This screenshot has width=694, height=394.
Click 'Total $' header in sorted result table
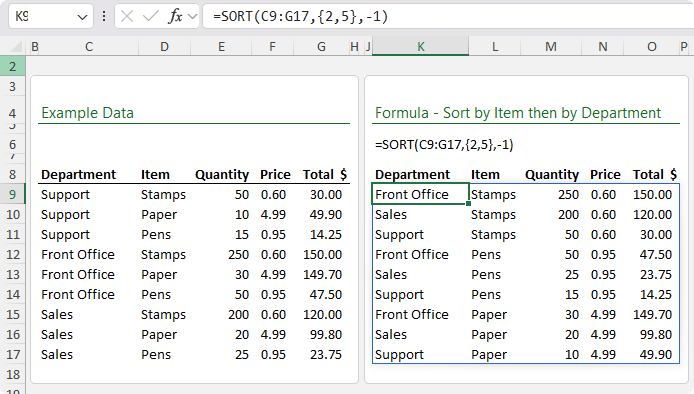(655, 174)
